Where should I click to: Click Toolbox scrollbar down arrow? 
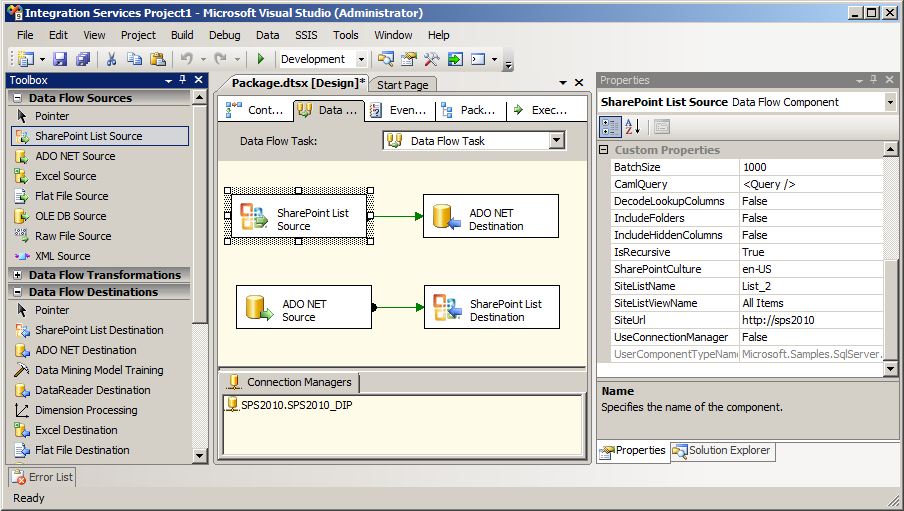click(x=199, y=456)
